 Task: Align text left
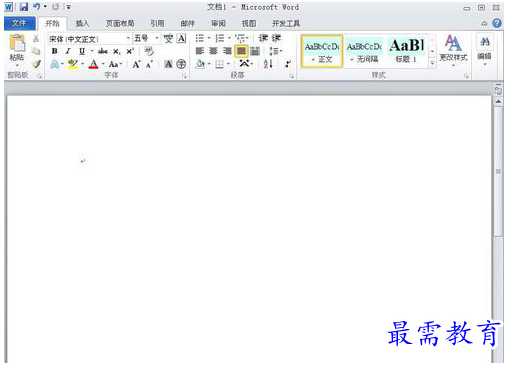[200, 51]
